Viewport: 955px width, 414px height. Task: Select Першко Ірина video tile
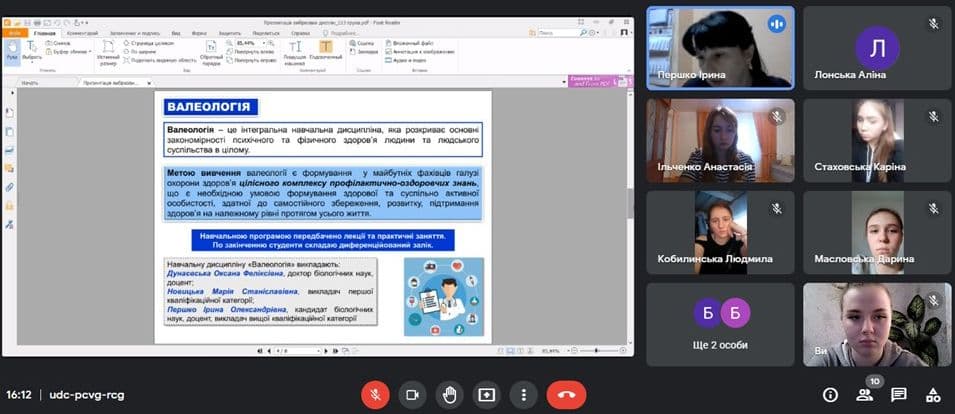point(721,48)
